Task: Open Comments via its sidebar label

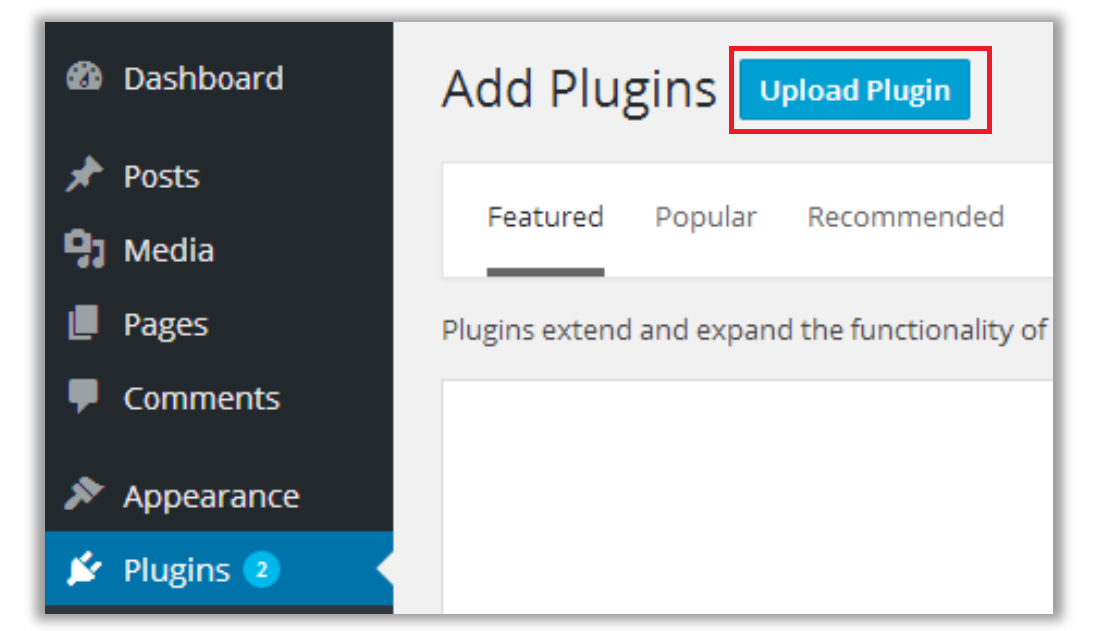Action: (x=201, y=398)
